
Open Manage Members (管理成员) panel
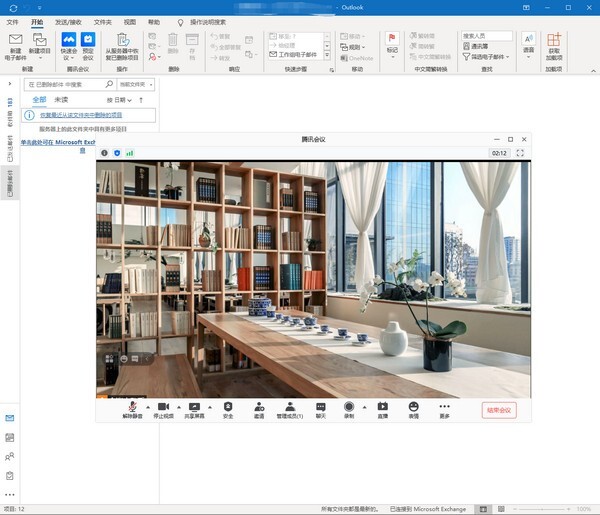click(290, 407)
